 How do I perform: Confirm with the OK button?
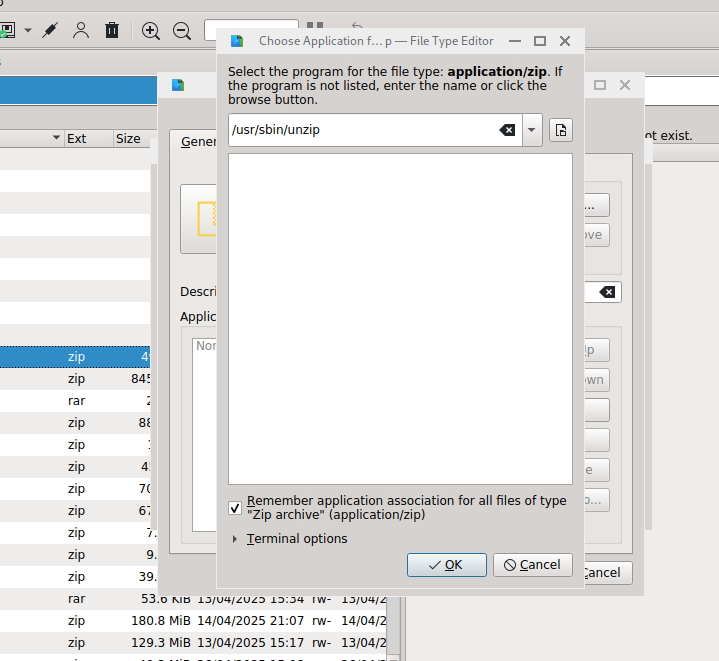(447, 565)
